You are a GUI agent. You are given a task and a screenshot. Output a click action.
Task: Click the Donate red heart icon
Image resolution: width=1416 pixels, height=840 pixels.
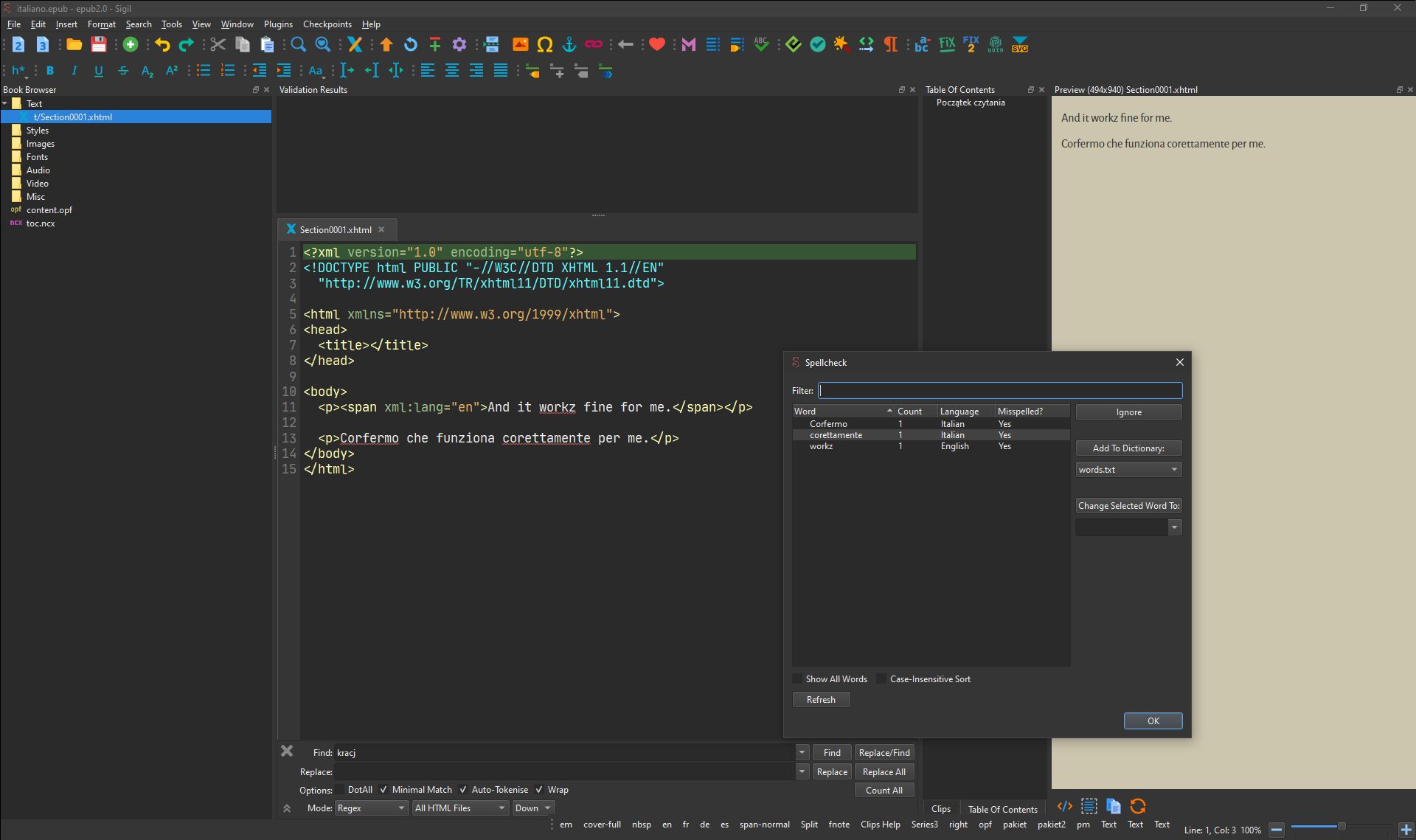tap(656, 45)
